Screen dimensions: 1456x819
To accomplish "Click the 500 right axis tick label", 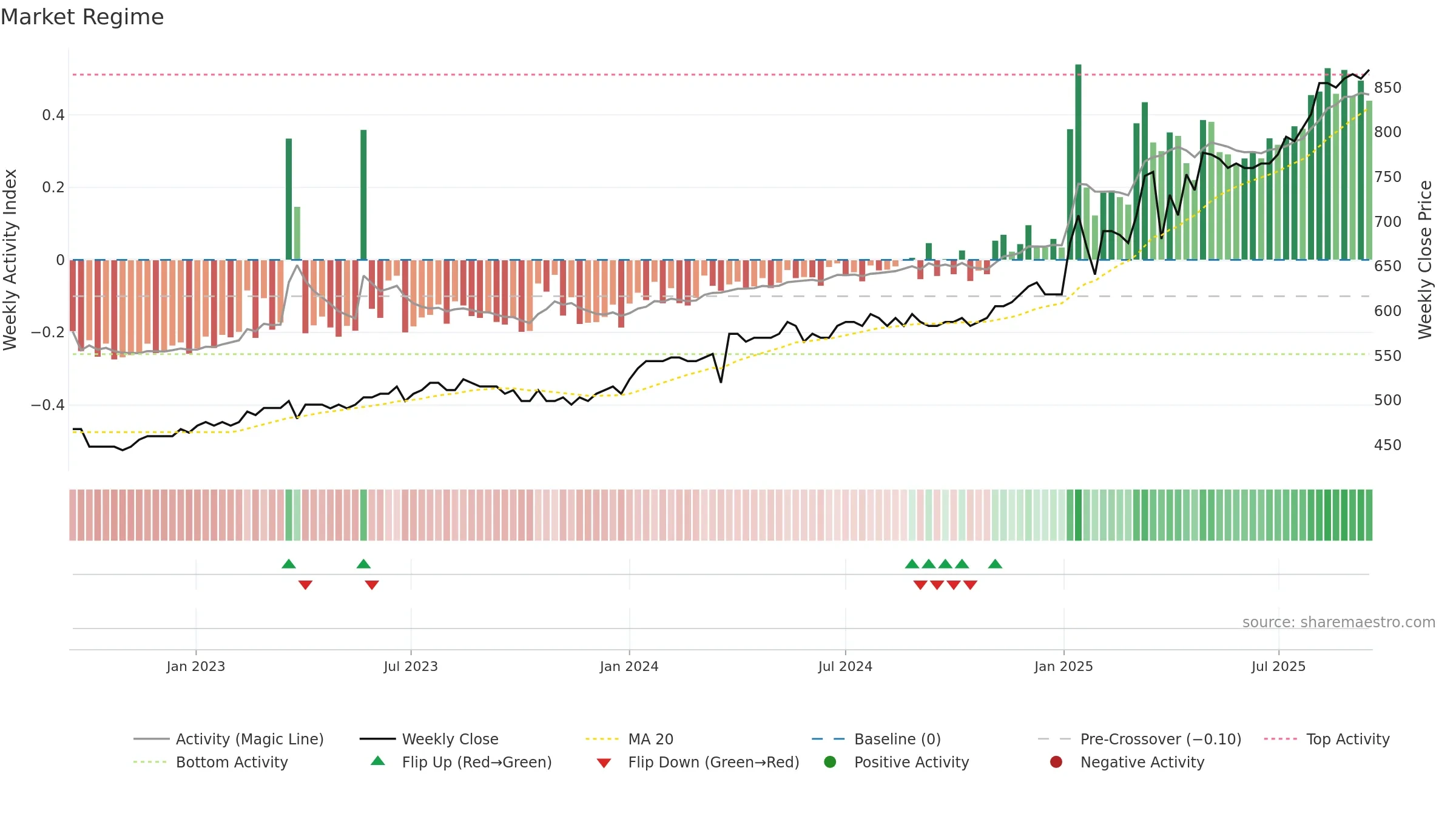I will 1388,400.
